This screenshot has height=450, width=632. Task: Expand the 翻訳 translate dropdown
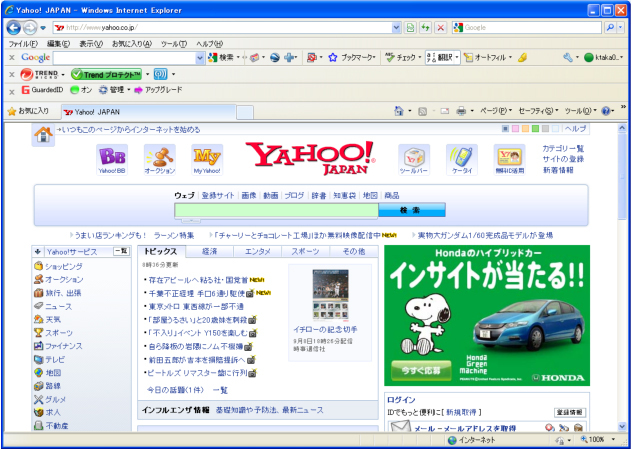[457, 58]
